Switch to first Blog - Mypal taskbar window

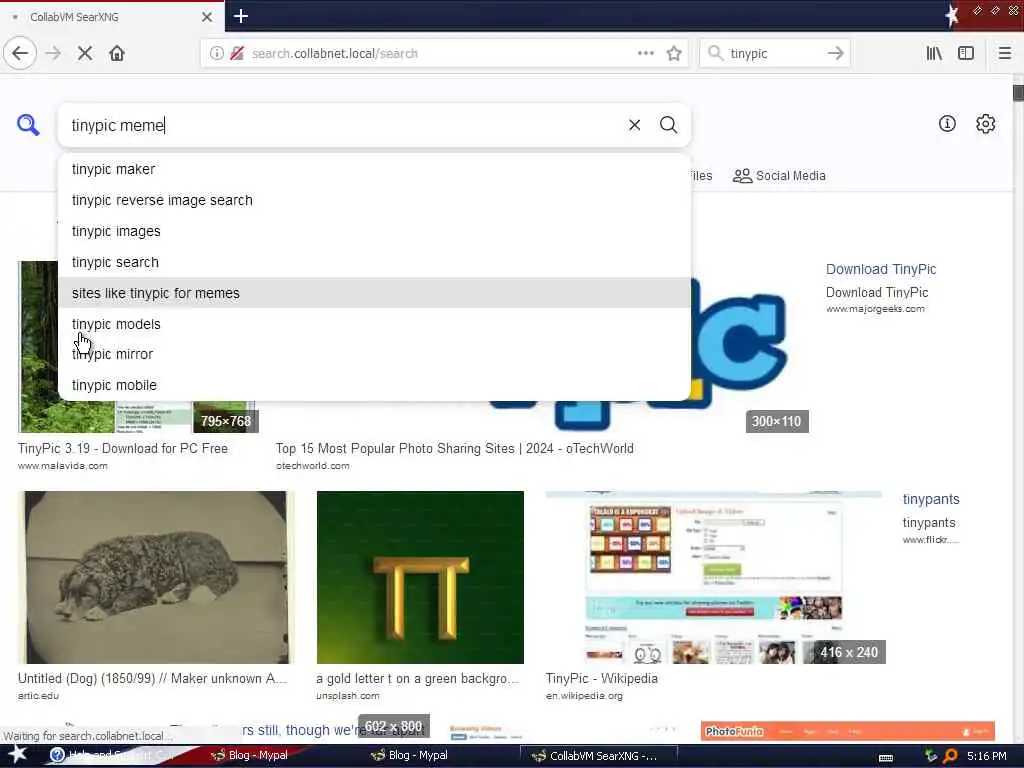(x=249, y=755)
